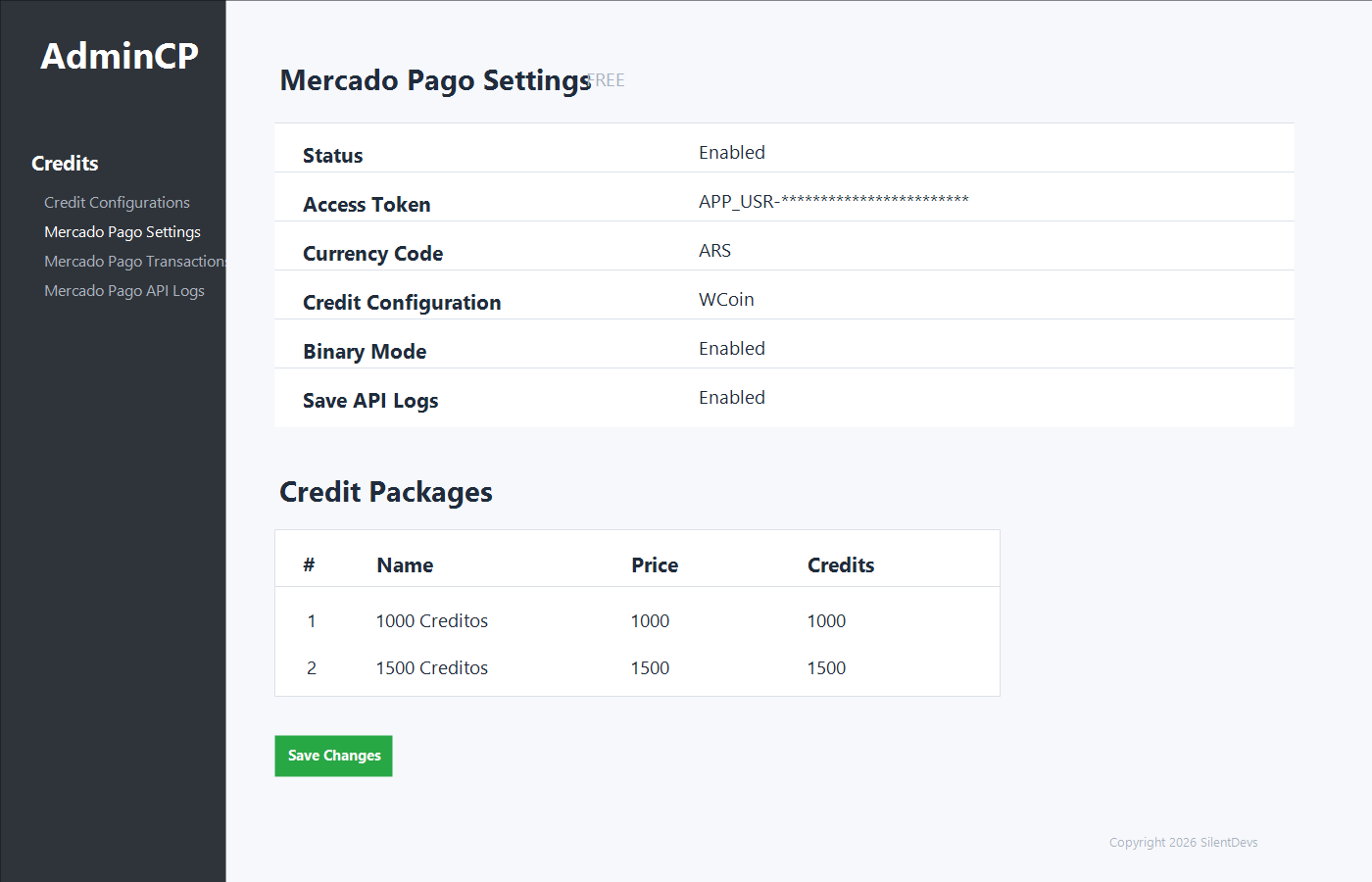The image size is (1372, 882).
Task: Select the 1500 Creditos package name
Action: click(x=432, y=668)
